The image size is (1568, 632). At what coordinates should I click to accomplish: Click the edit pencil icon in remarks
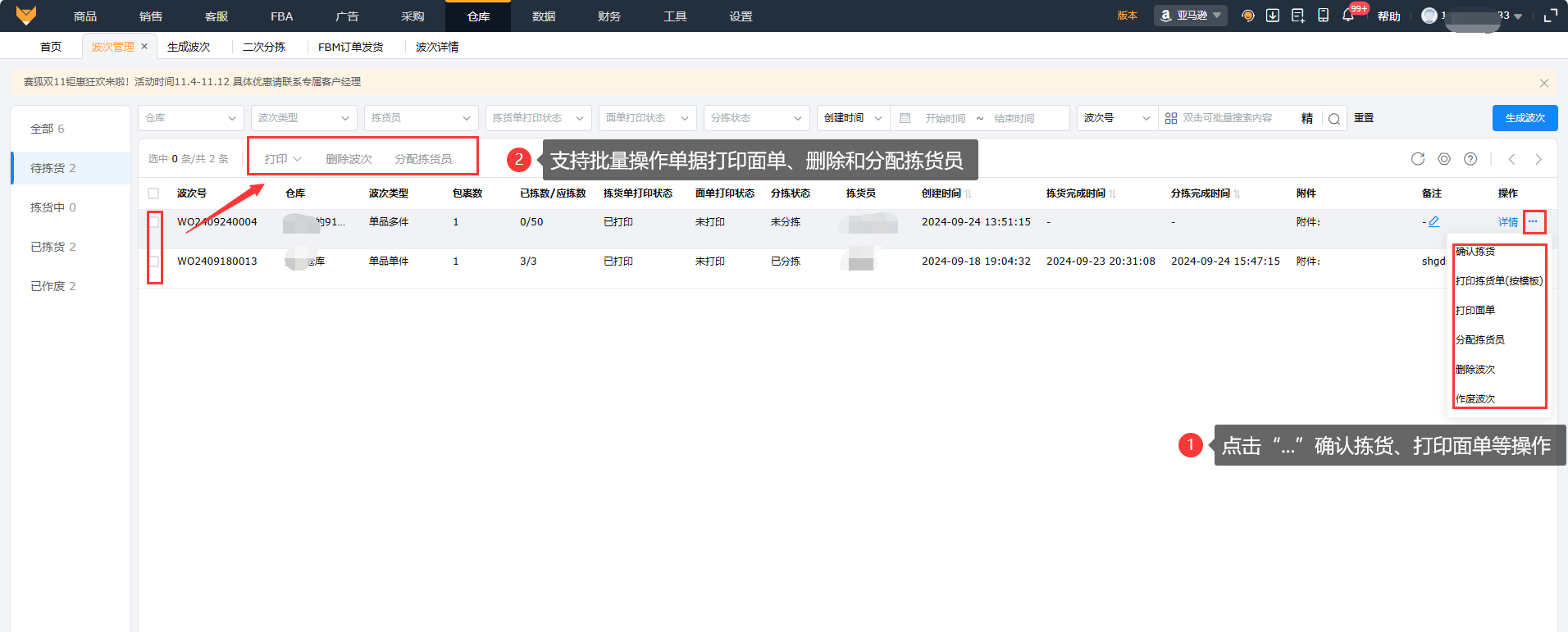click(1434, 221)
